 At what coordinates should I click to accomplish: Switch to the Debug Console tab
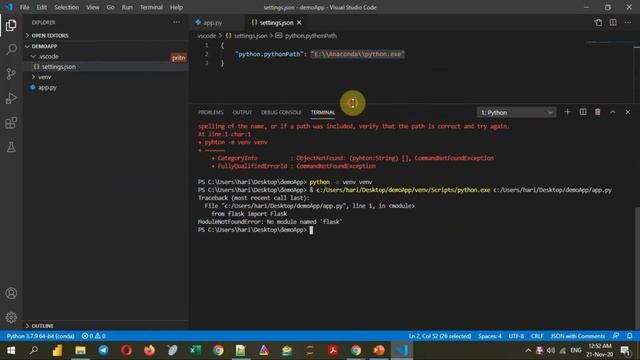point(281,112)
